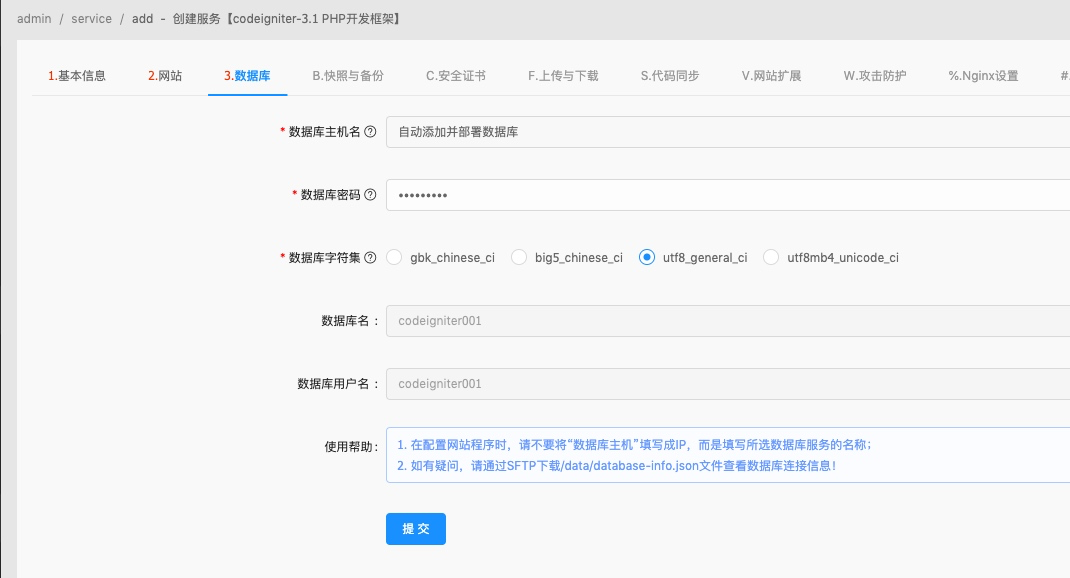Focus the 数据库密码 password field

tap(727, 194)
